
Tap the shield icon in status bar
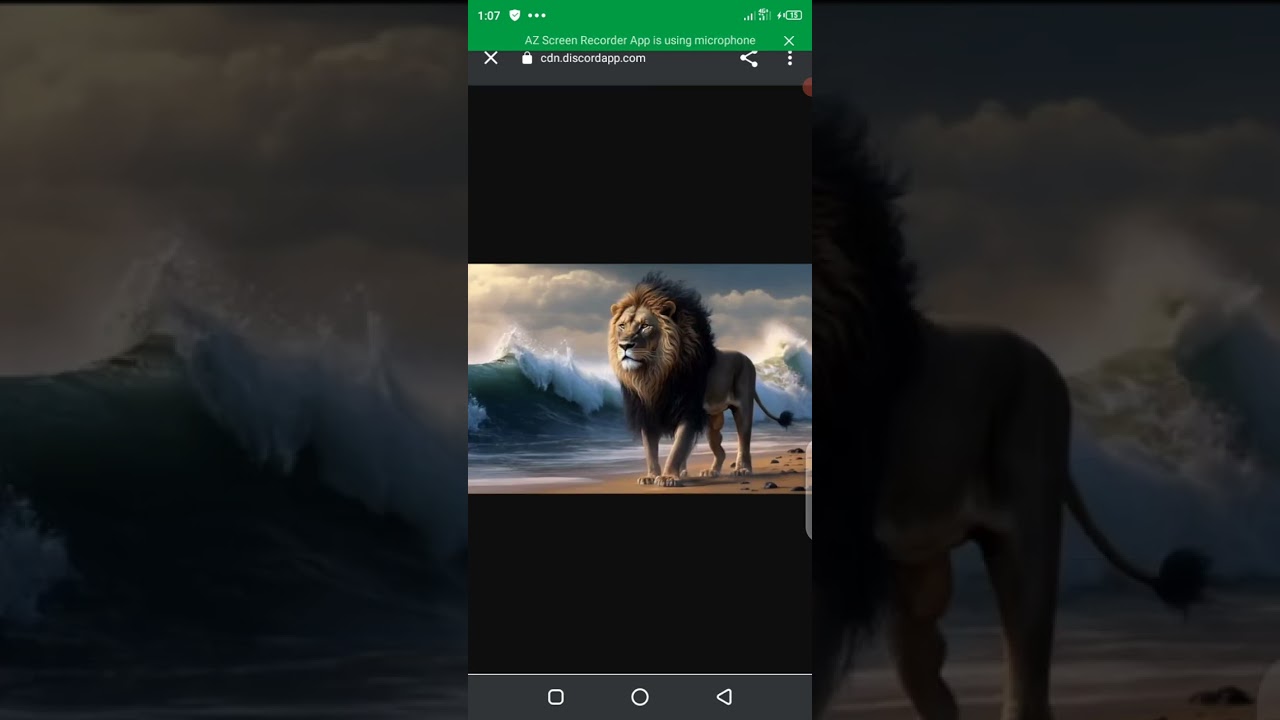click(515, 15)
